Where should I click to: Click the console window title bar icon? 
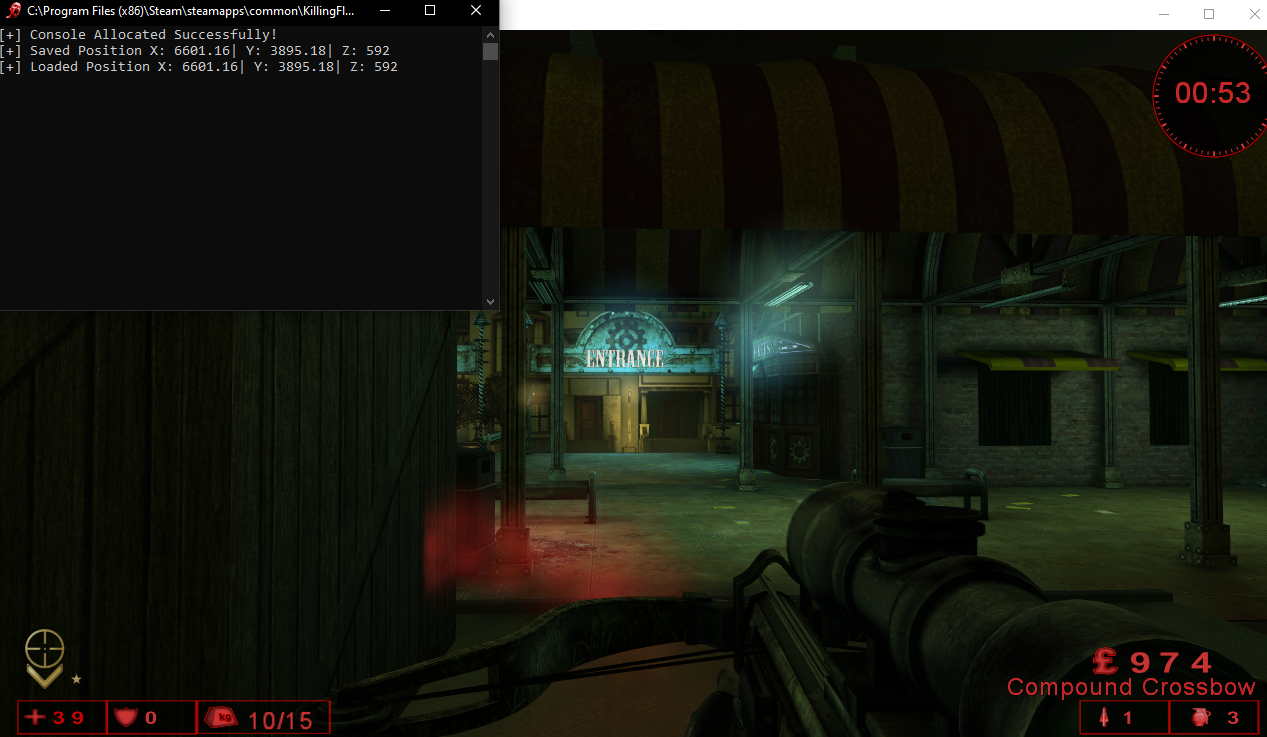(x=13, y=11)
